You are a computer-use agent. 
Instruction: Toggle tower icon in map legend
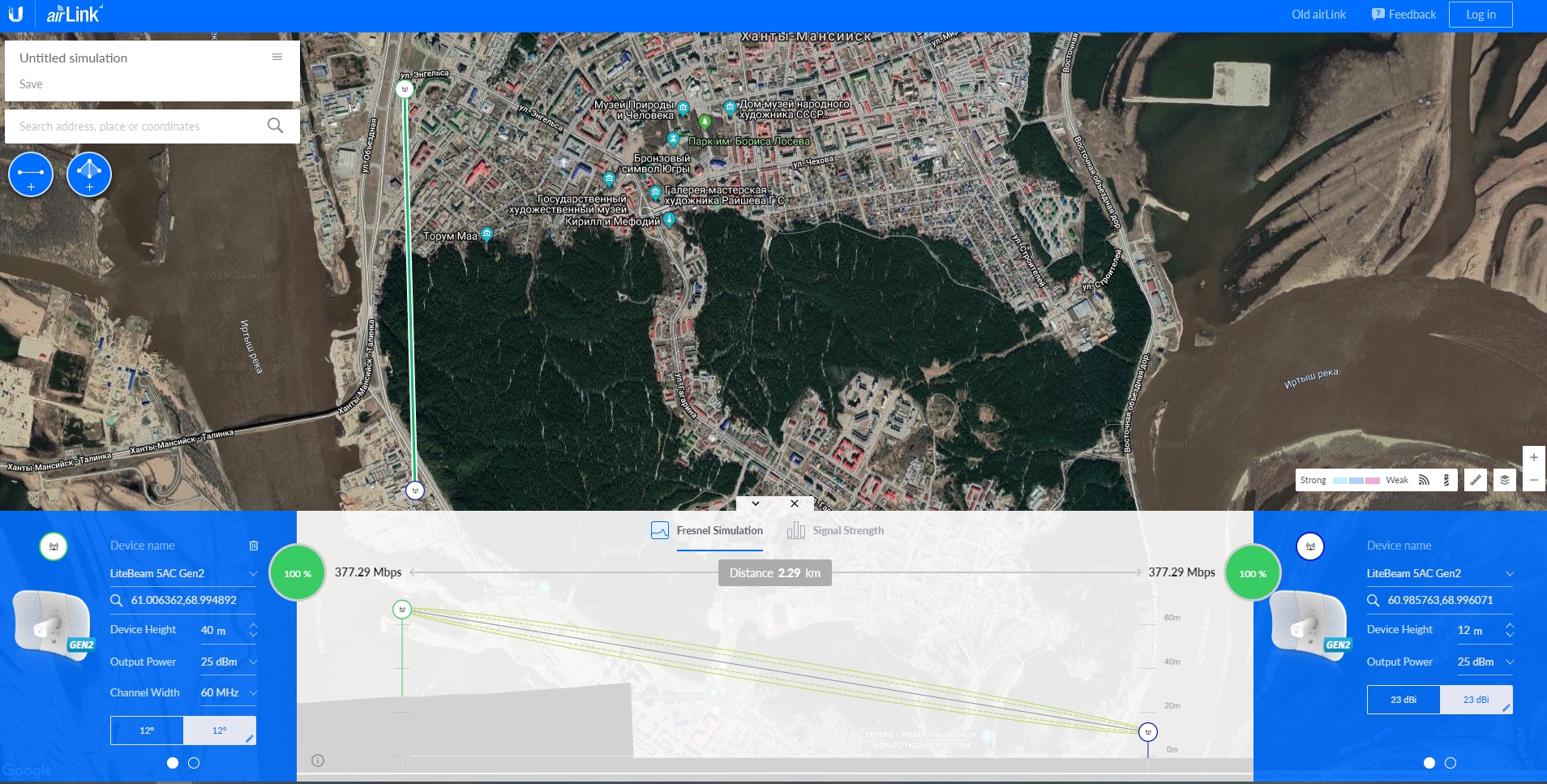point(1446,480)
